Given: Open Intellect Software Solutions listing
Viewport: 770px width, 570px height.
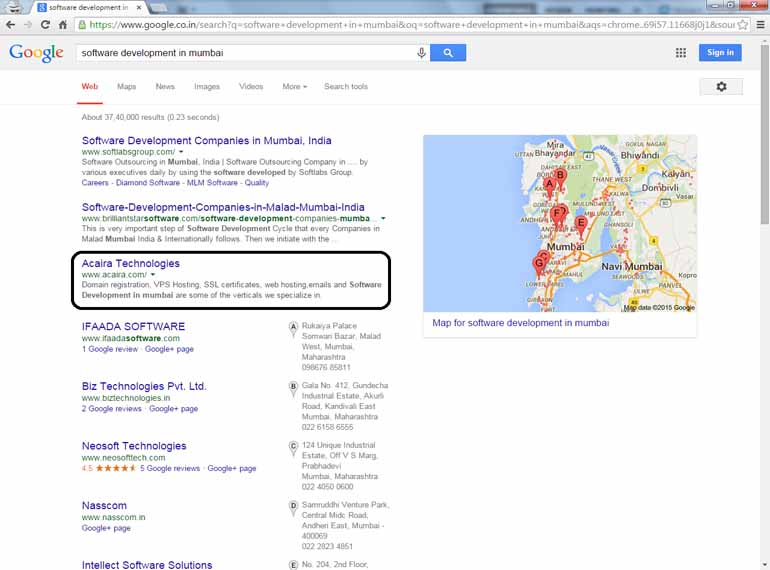Looking at the screenshot, I should click(147, 565).
